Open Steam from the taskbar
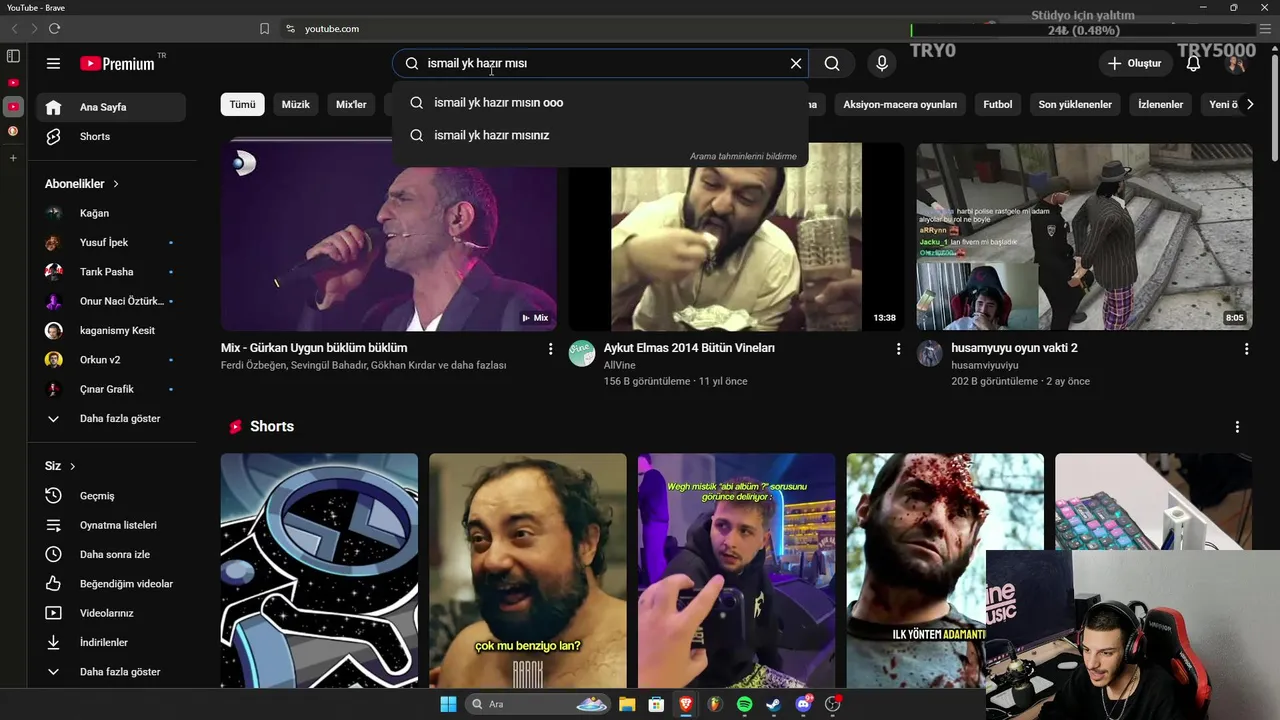 [773, 704]
